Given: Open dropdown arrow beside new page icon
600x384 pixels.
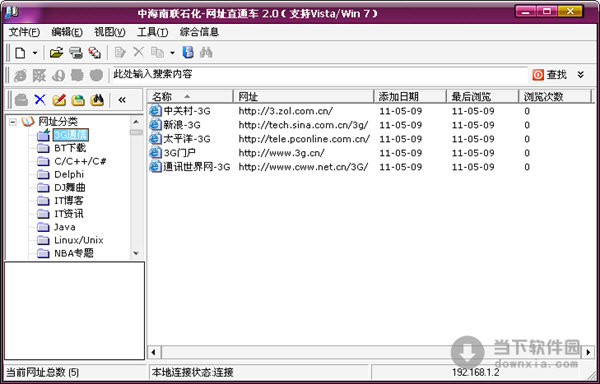Looking at the screenshot, I should tap(34, 53).
